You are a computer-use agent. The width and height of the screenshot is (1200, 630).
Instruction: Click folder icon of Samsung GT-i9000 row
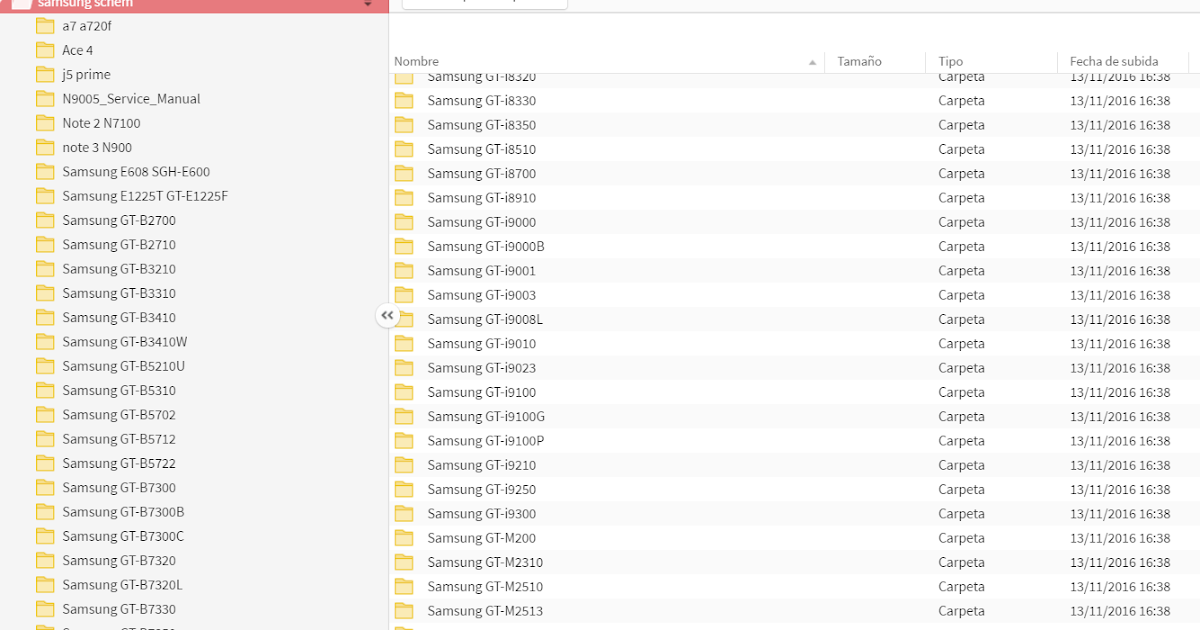point(404,222)
